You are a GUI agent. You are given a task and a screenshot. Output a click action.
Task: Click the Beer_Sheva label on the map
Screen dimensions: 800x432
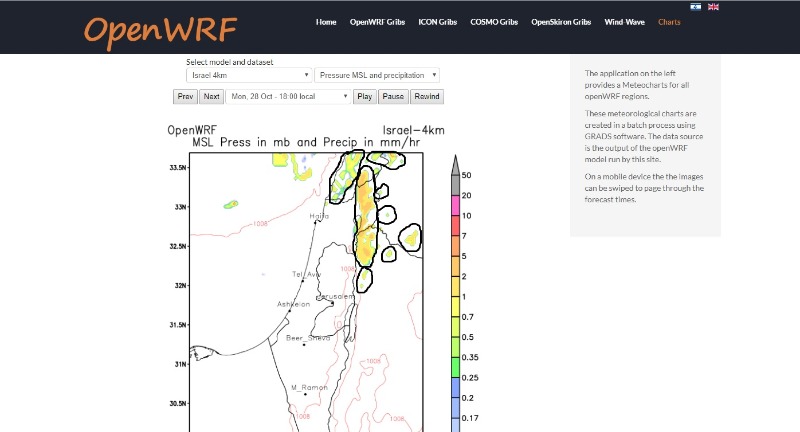click(x=308, y=338)
